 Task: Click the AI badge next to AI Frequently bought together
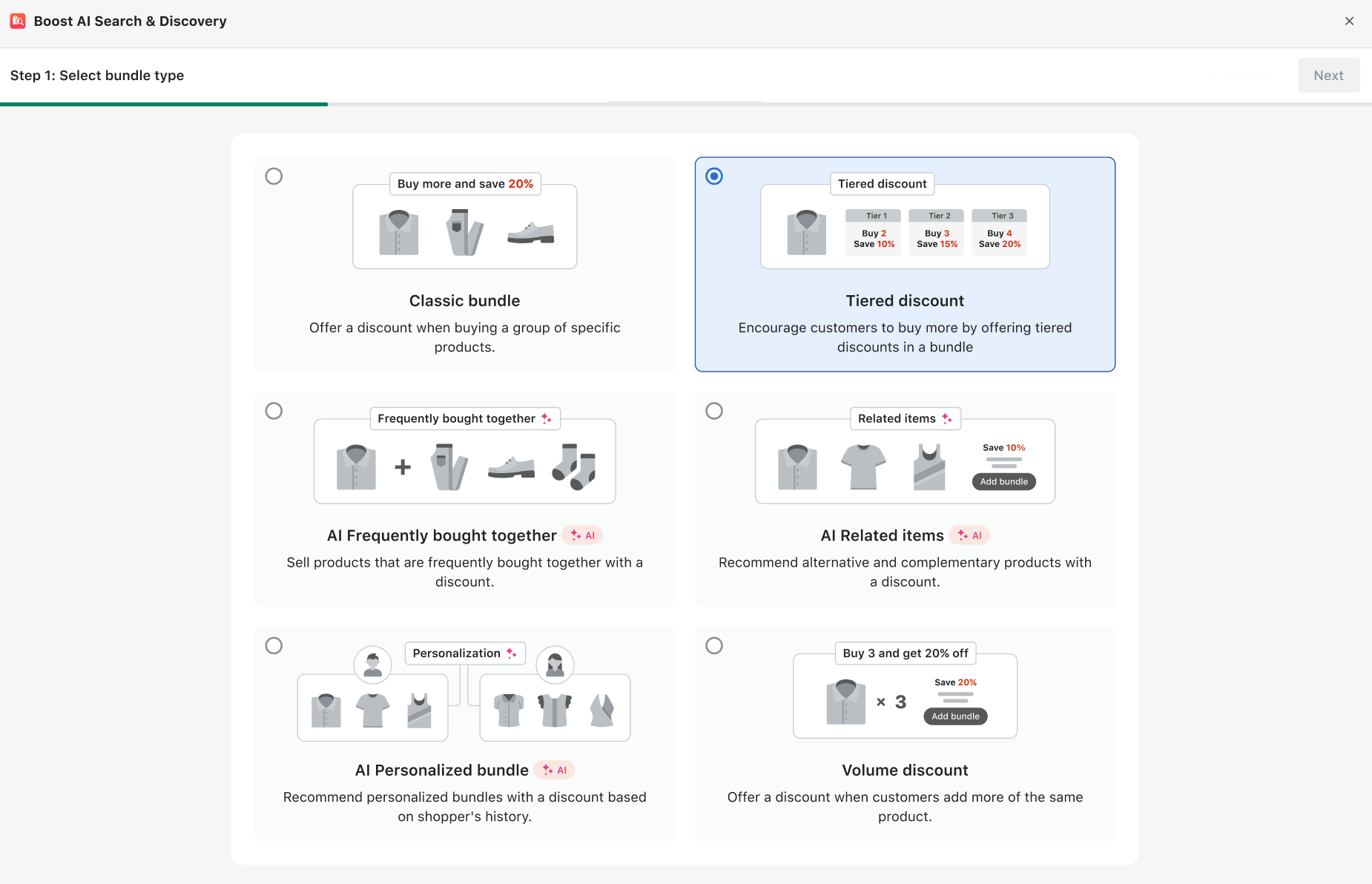pos(582,535)
